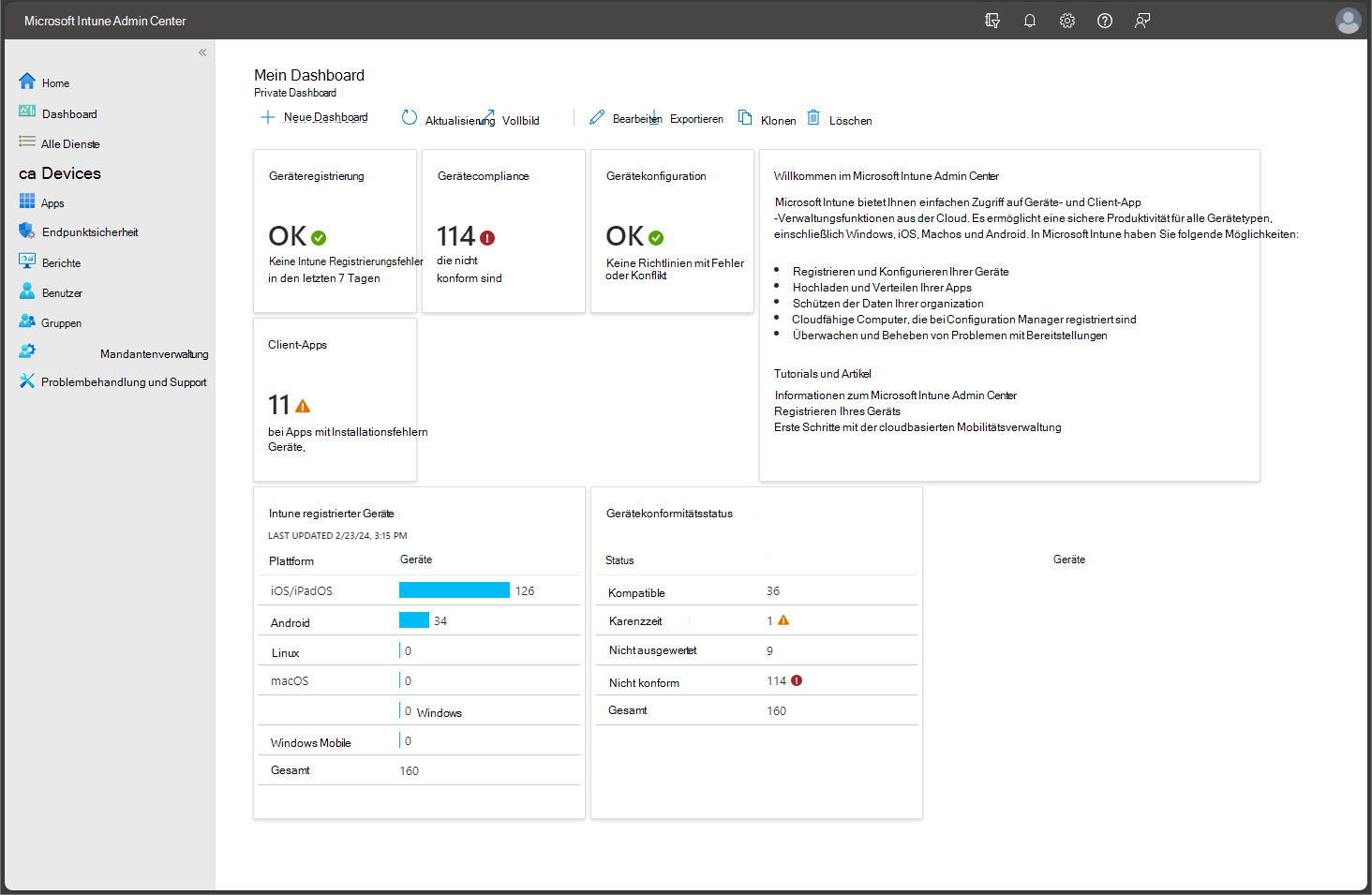Viewport: 1372px width, 895px height.
Task: Collapse the left navigation sidebar
Action: click(x=202, y=52)
